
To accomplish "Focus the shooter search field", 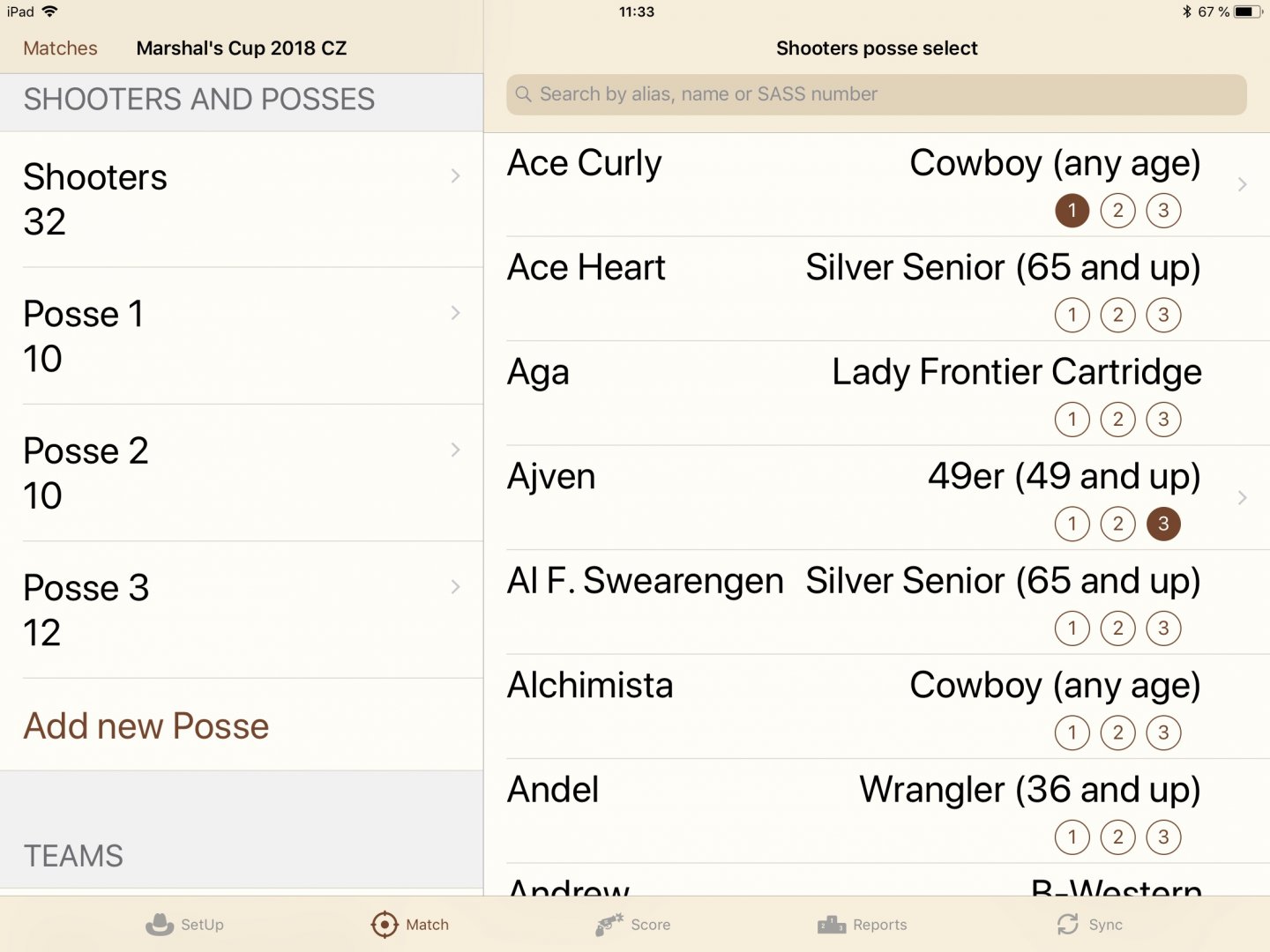I will (876, 94).
